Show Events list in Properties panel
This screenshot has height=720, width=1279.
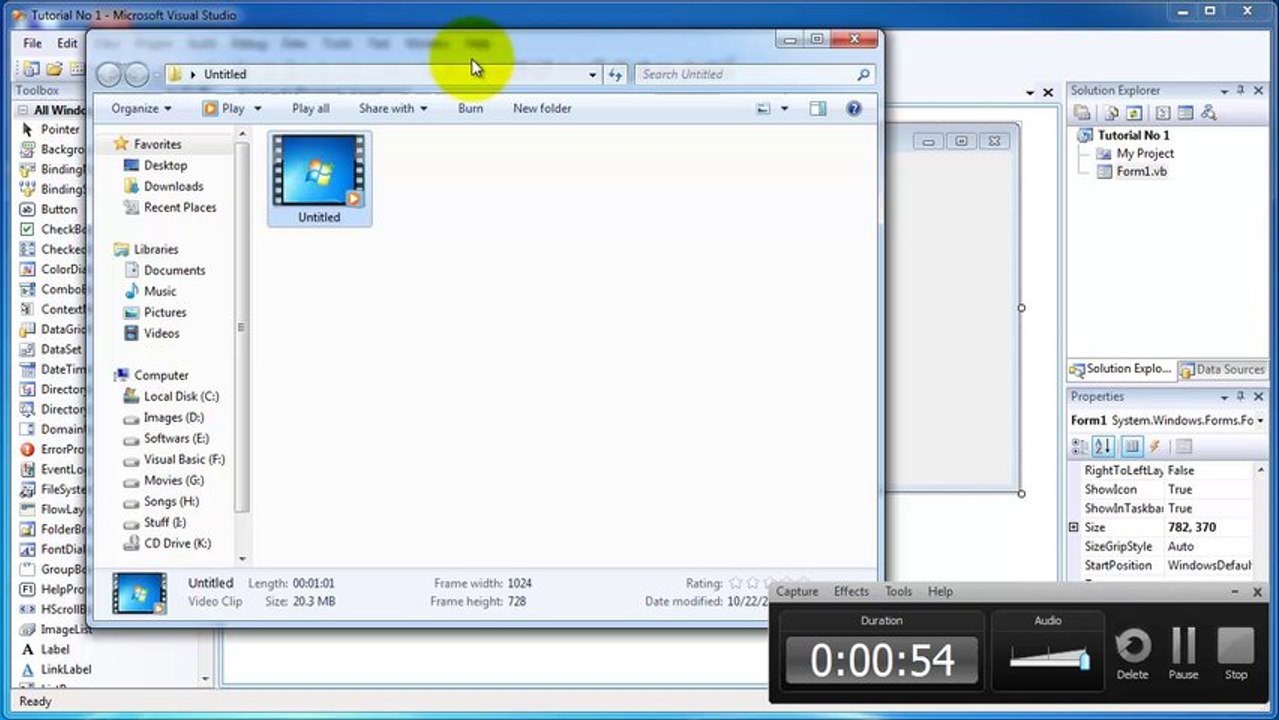[x=1154, y=447]
